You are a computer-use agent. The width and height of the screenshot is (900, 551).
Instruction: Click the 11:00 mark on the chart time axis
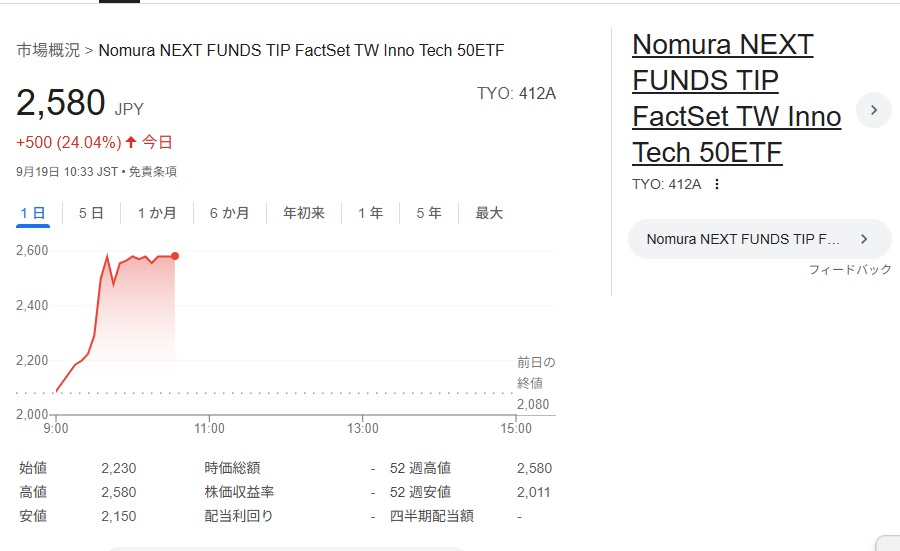[209, 428]
